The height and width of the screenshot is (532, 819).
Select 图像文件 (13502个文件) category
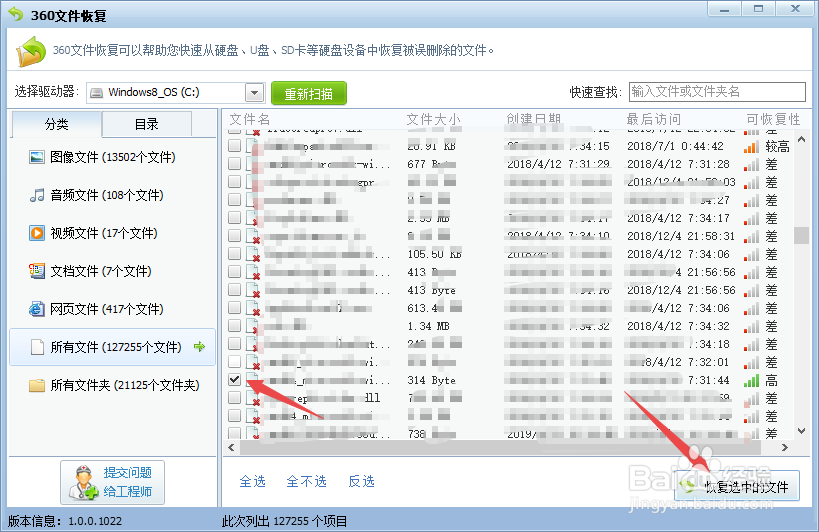click(x=112, y=157)
